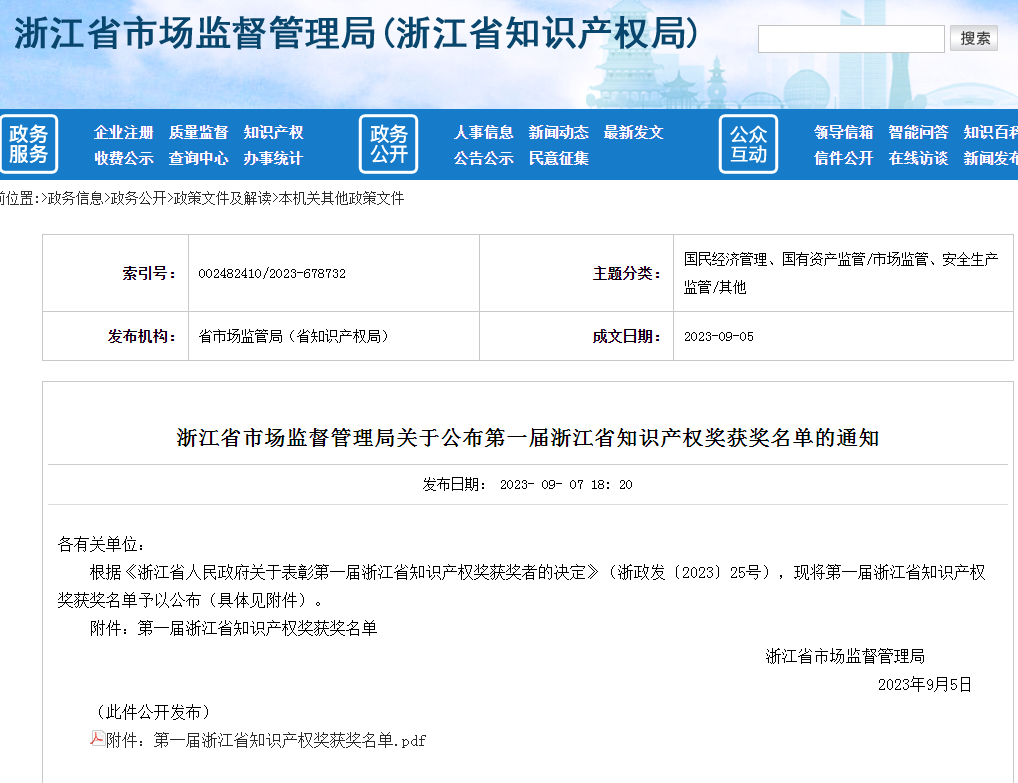This screenshot has width=1018, height=783.
Task: Open the 新闻动态 section
Action: 561,131
